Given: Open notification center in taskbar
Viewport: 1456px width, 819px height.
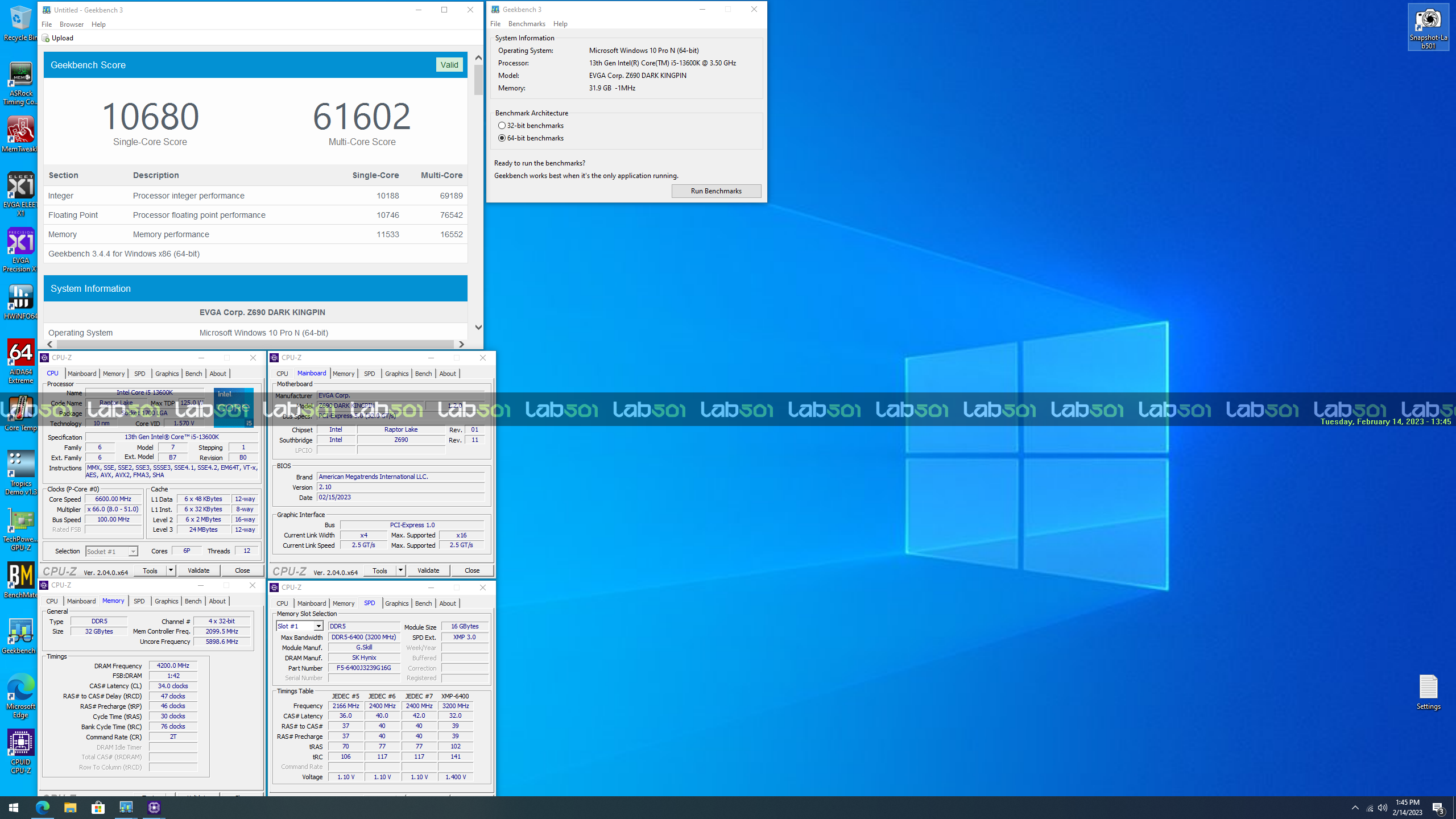Looking at the screenshot, I should coord(1438,808).
